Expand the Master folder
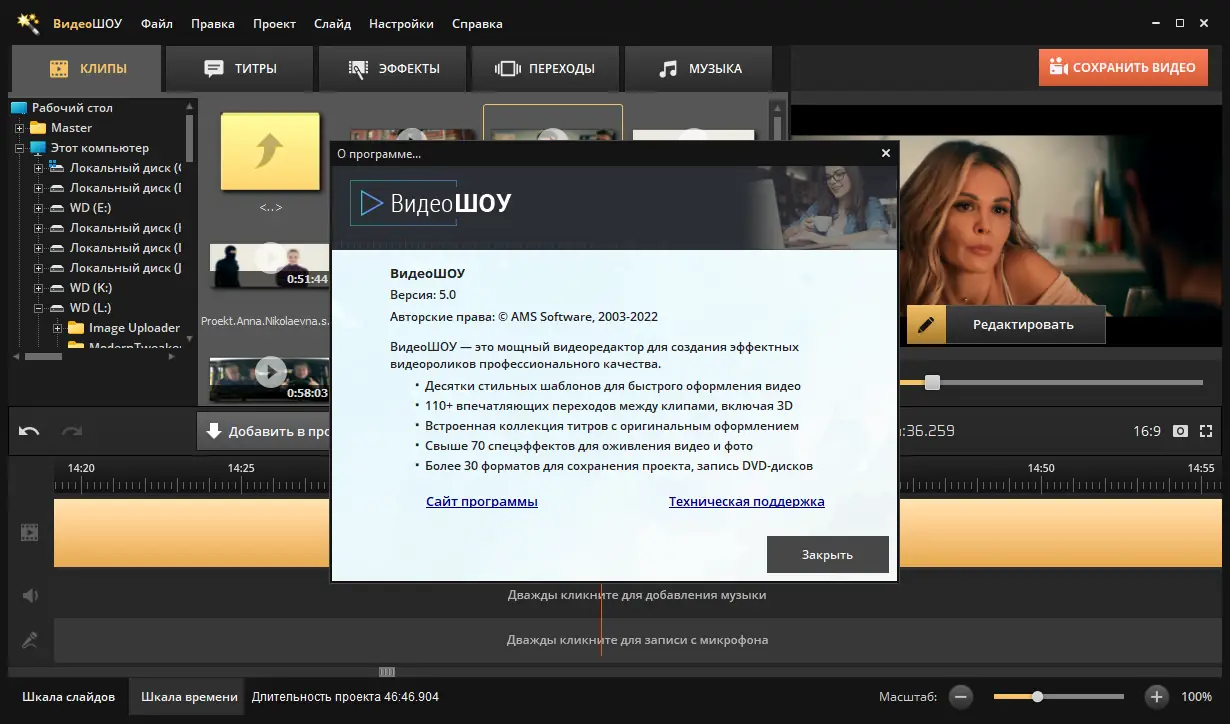The height and width of the screenshot is (724, 1230). pyautogui.click(x=19, y=128)
